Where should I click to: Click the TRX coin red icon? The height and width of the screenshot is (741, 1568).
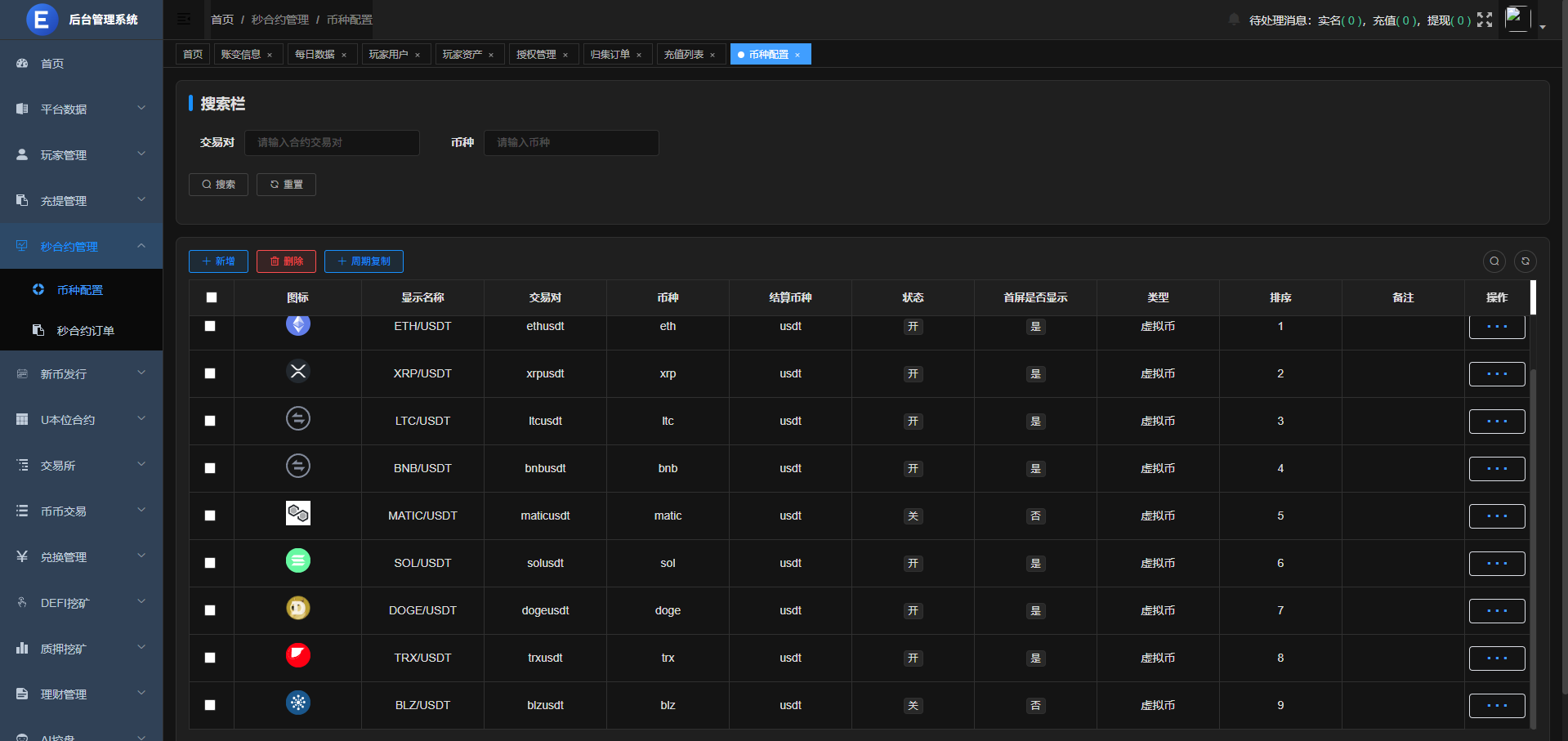(x=298, y=656)
